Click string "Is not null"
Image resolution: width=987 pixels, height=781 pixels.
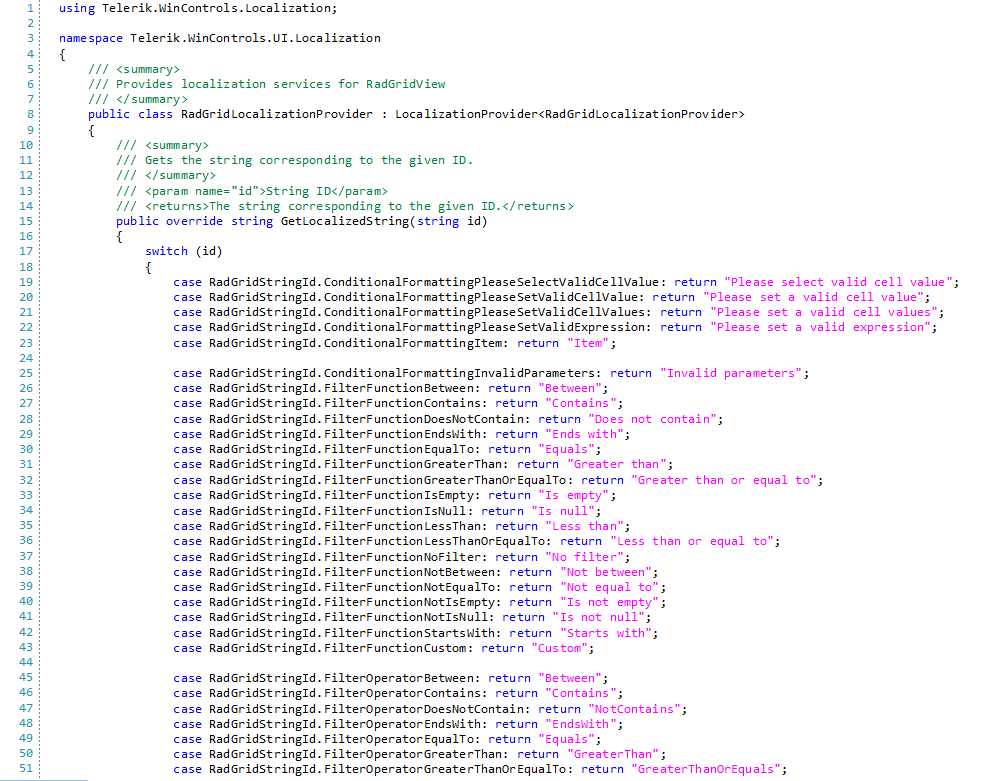pos(599,617)
